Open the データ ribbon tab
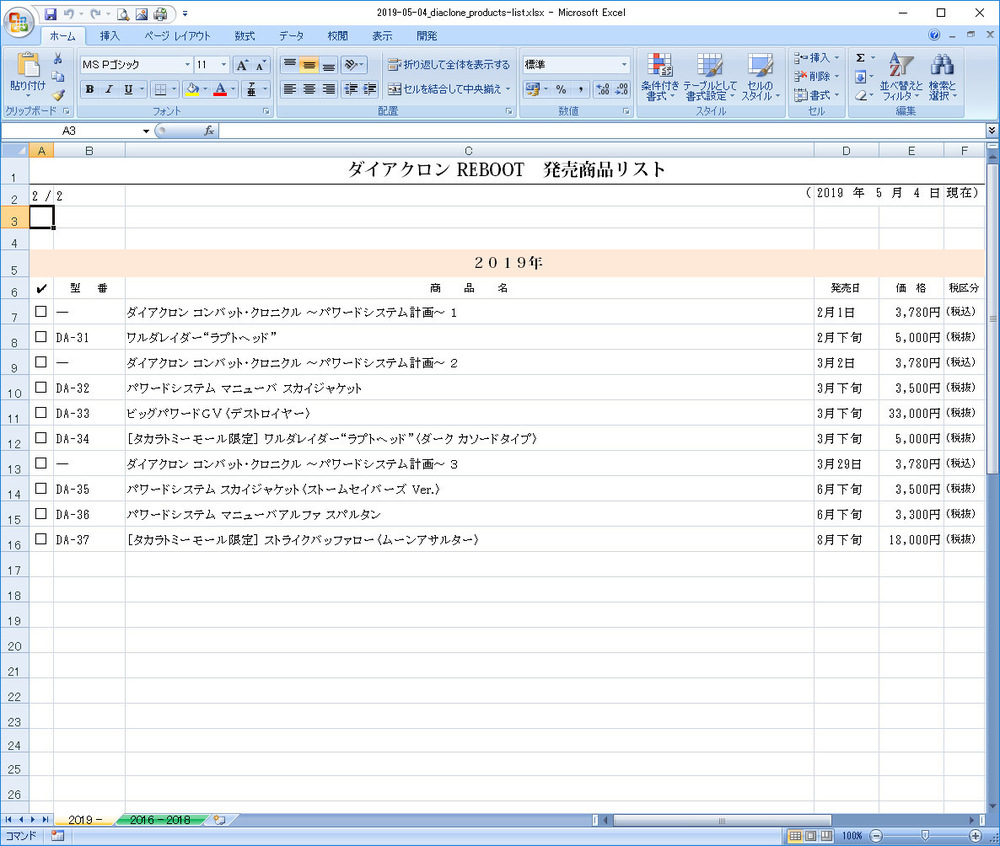The image size is (1000, 846). 291,36
